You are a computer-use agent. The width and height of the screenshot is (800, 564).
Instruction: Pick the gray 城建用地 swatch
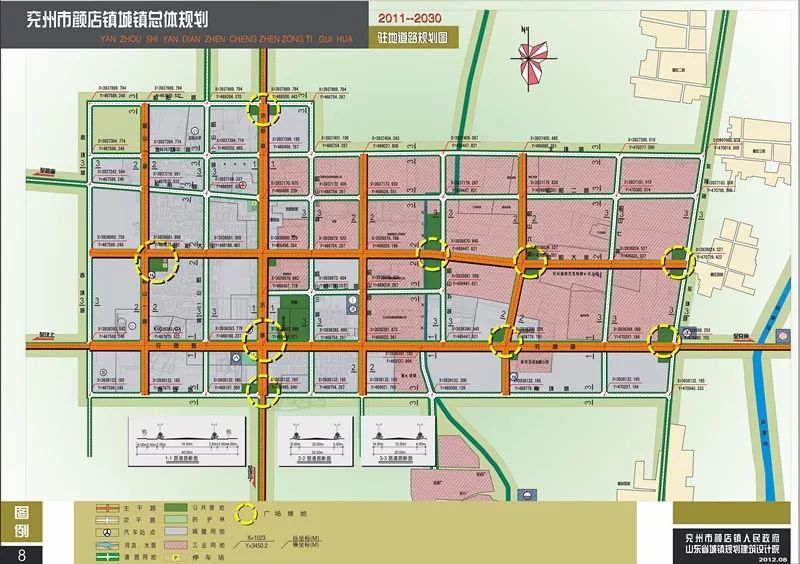coord(176,532)
